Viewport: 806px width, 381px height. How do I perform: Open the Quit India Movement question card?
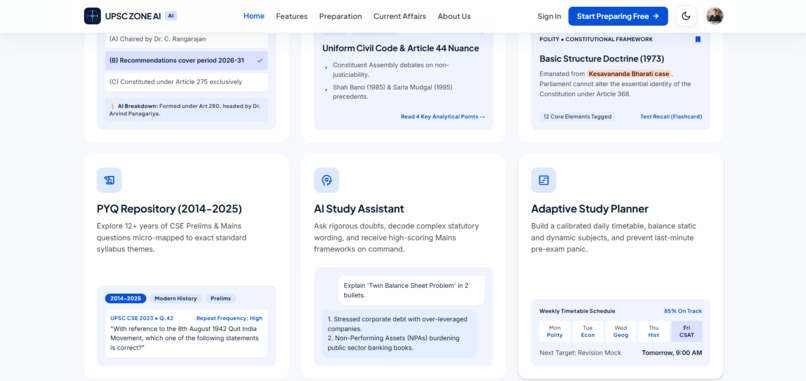(186, 334)
